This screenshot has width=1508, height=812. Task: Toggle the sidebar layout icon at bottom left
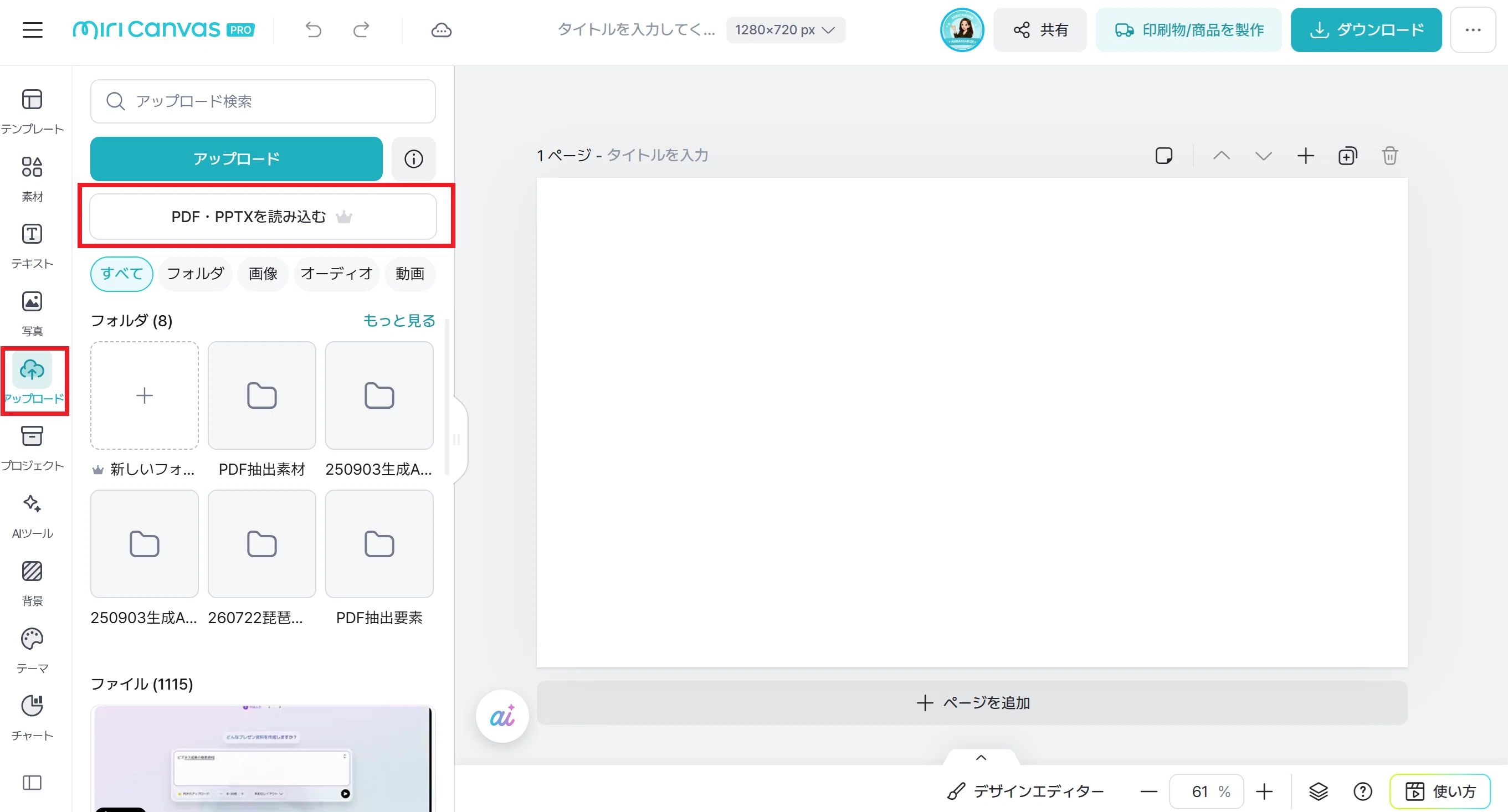click(32, 783)
